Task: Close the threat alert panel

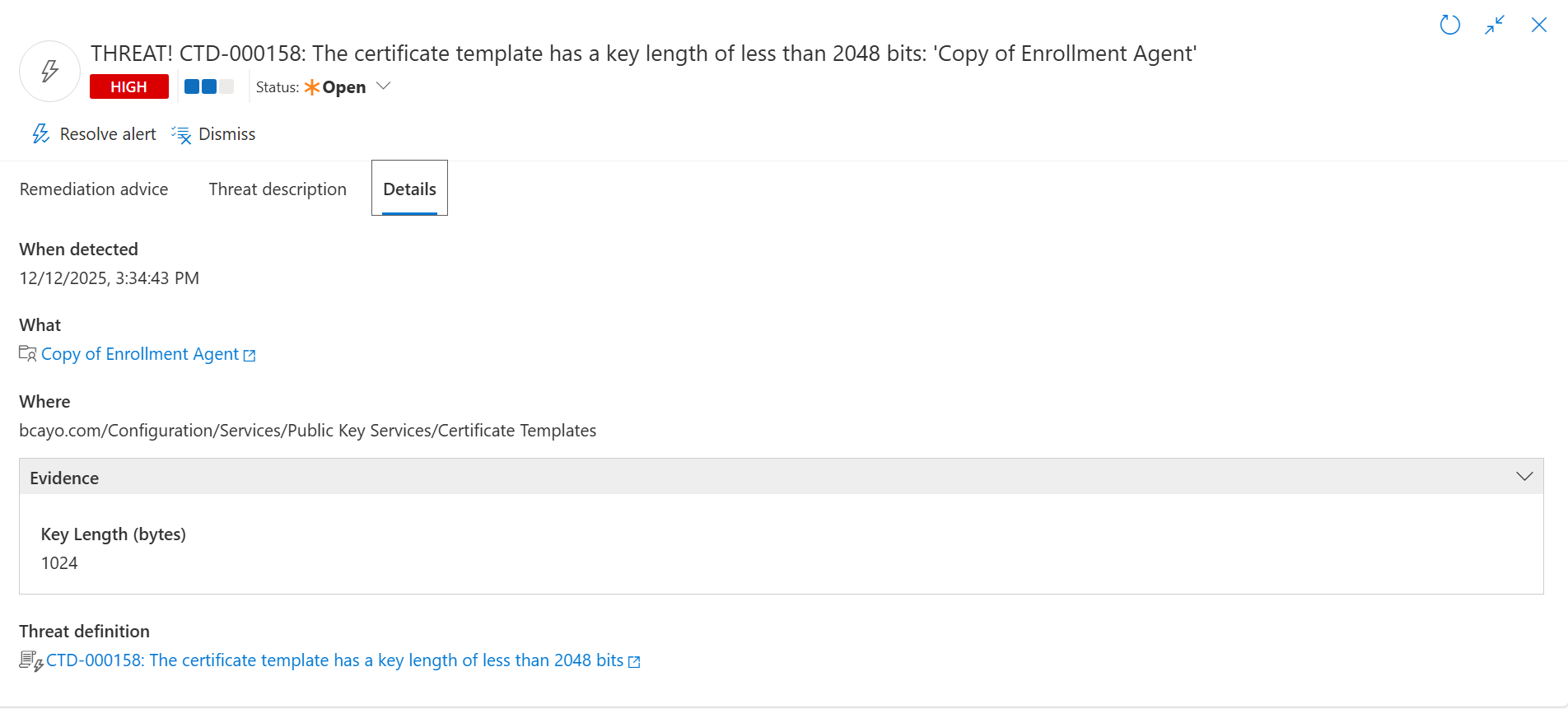Action: coord(1538,25)
